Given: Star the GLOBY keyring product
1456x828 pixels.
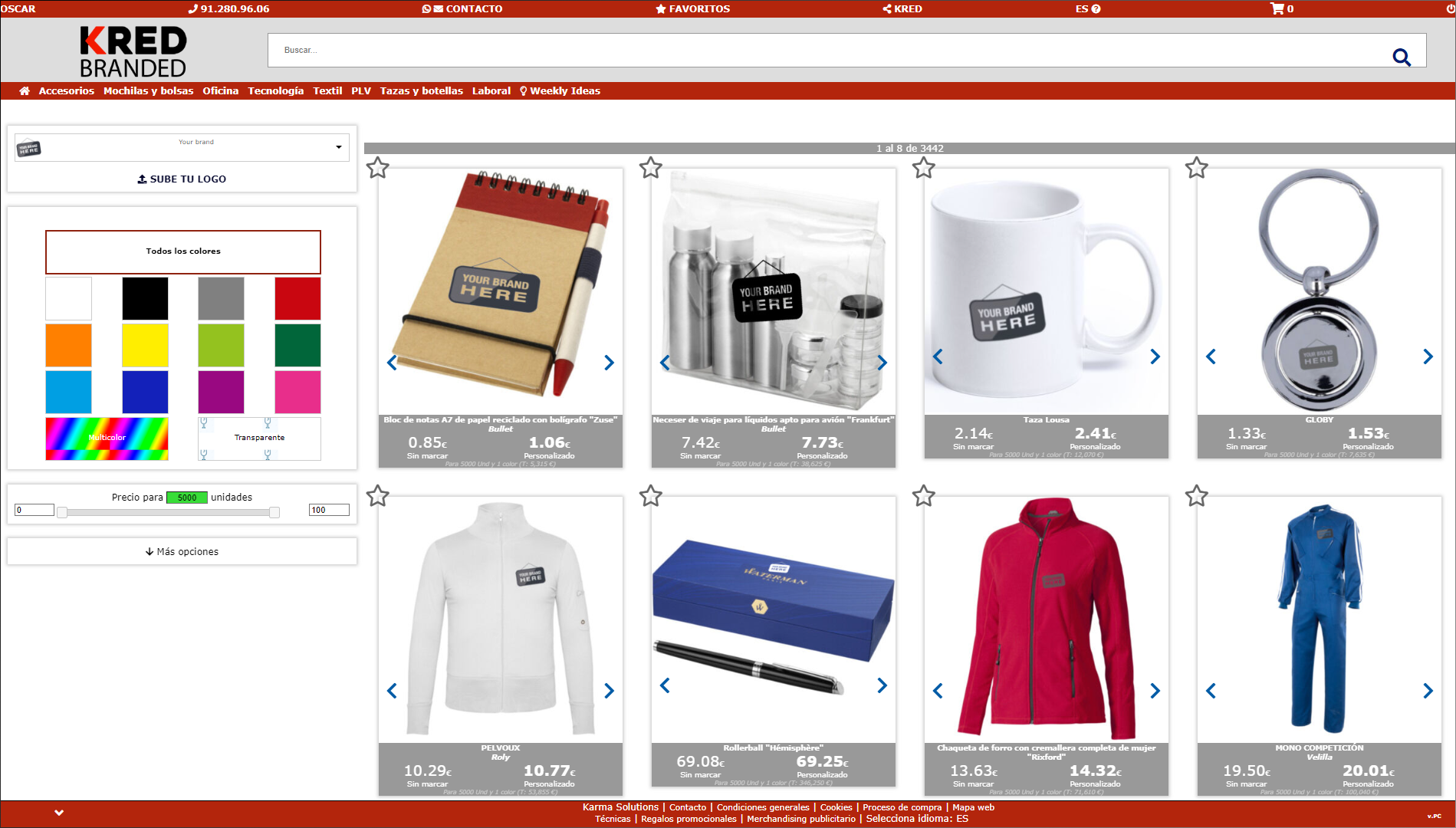Looking at the screenshot, I should pyautogui.click(x=1196, y=167).
